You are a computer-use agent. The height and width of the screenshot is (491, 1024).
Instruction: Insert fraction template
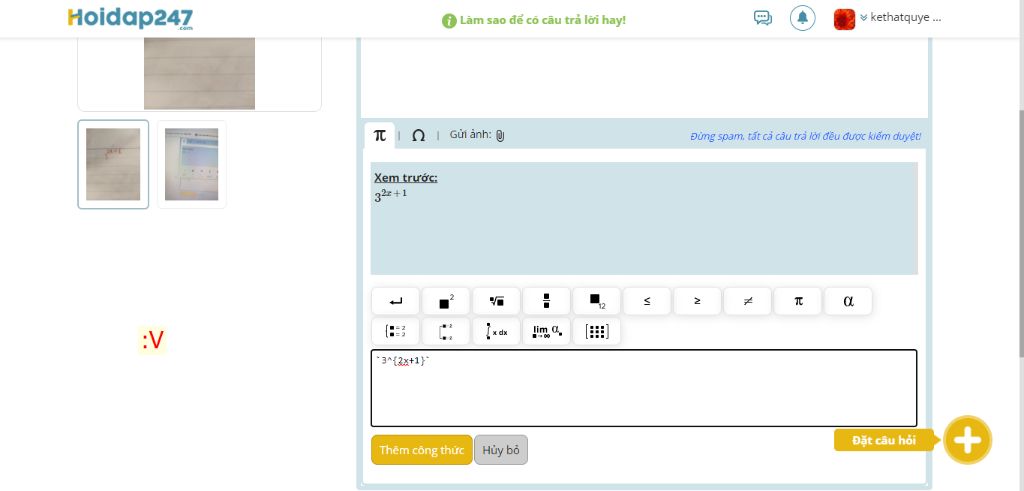click(547, 301)
